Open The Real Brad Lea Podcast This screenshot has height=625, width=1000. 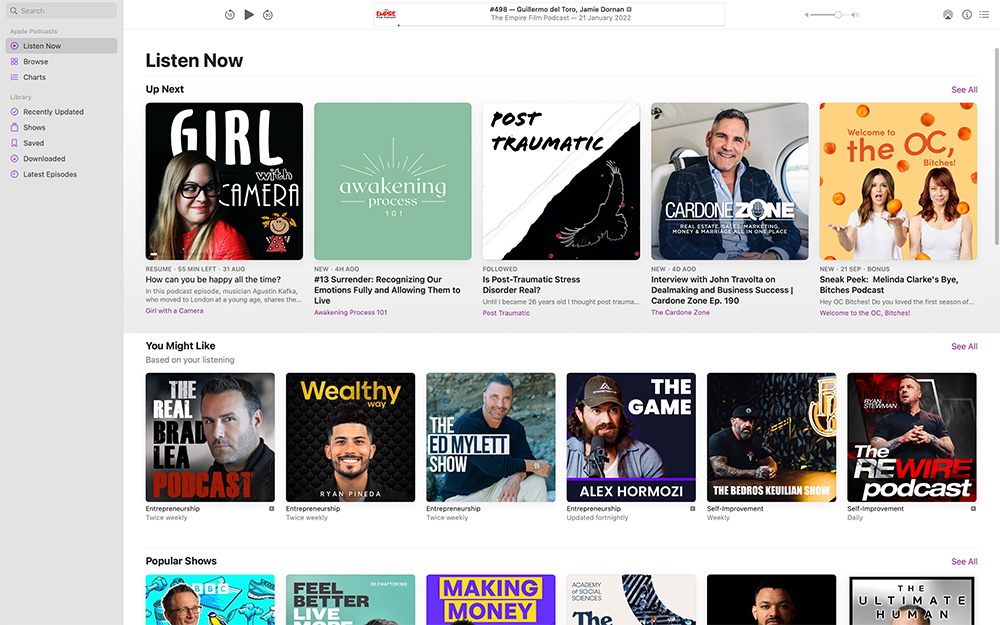click(210, 438)
